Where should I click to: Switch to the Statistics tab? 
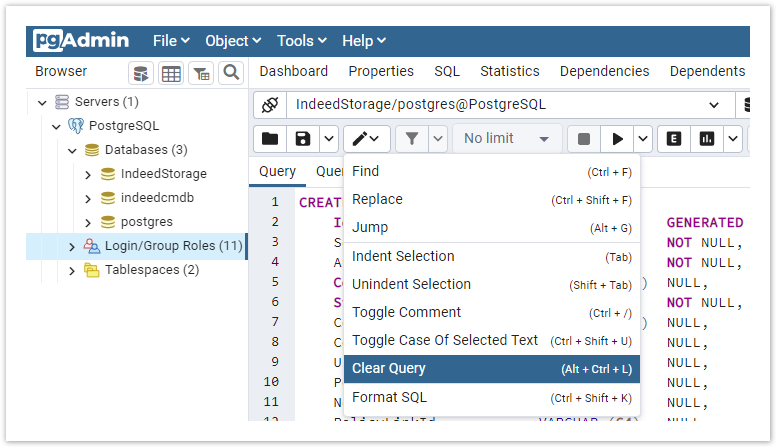[x=509, y=71]
